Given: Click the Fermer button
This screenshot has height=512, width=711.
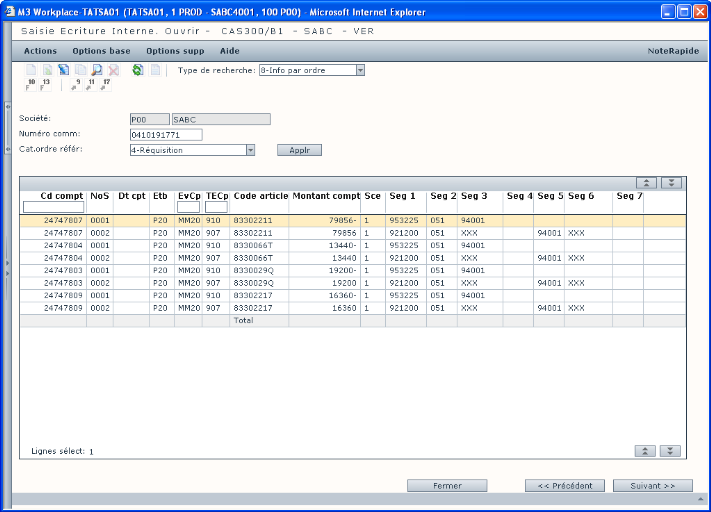Looking at the screenshot, I should 447,486.
